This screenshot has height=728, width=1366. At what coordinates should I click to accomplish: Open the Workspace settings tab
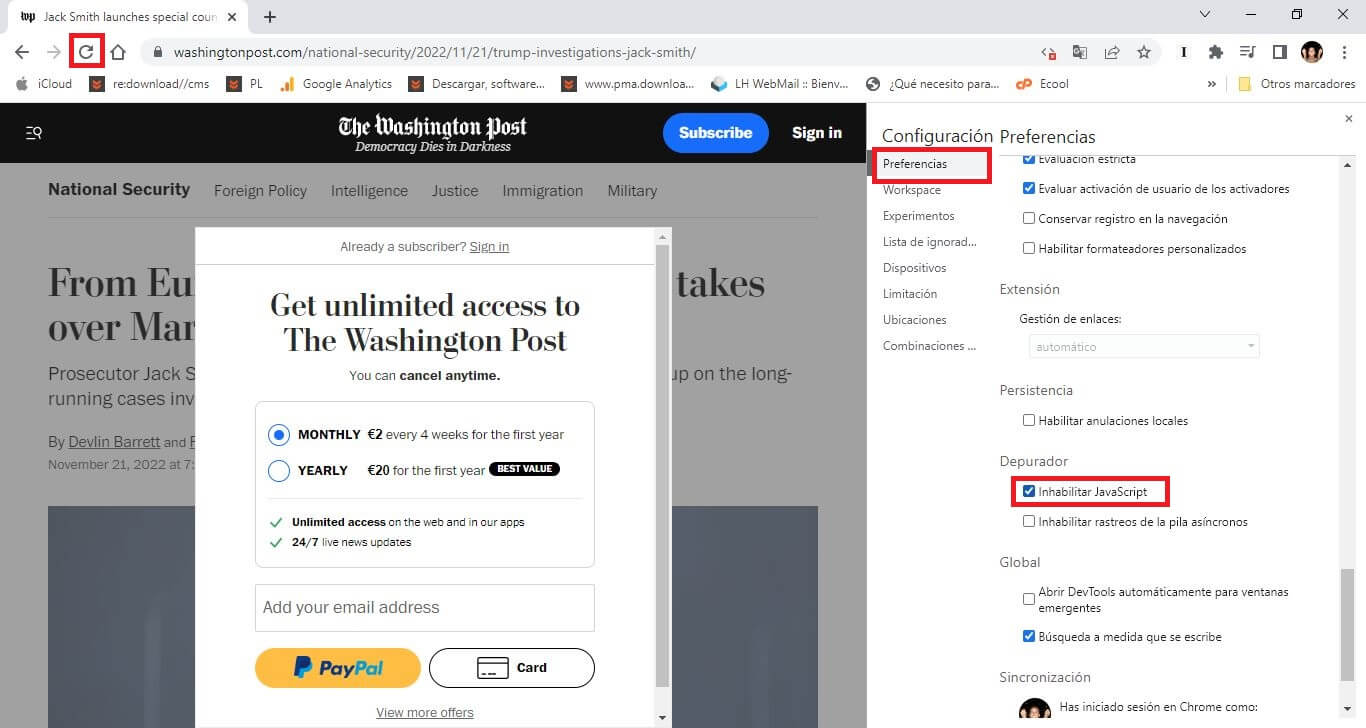click(912, 190)
